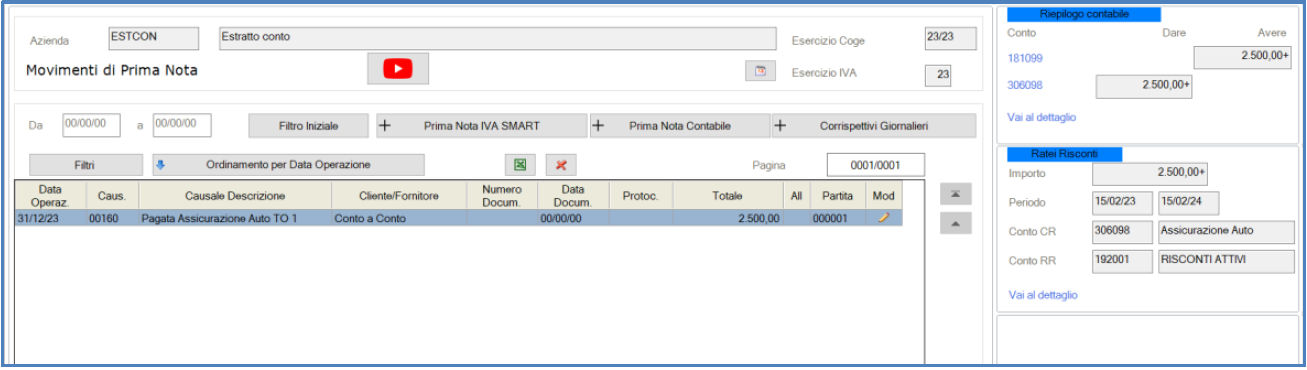Click the Numero Docum. column header

[x=502, y=195]
